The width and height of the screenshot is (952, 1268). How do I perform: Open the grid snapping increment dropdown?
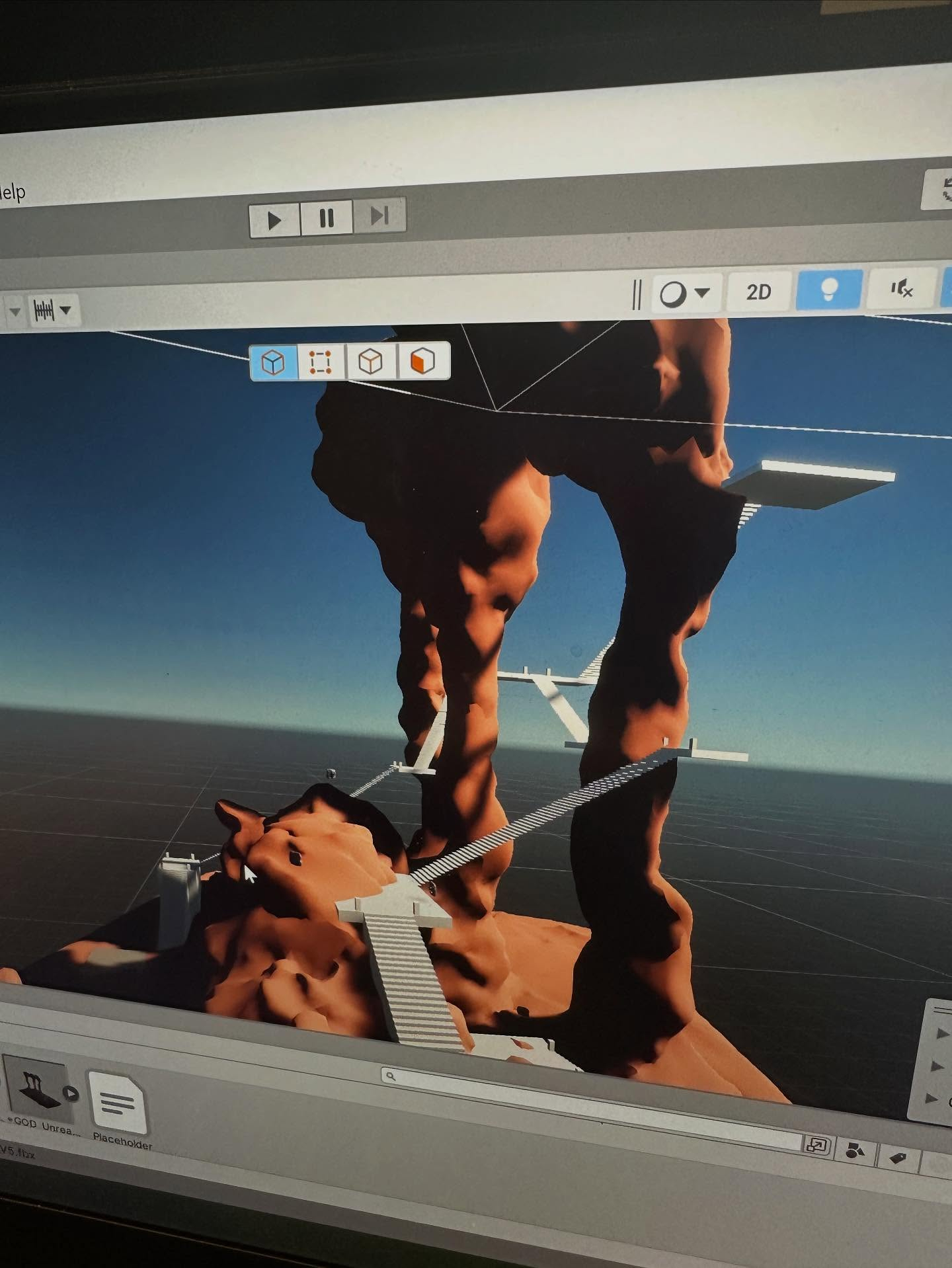(53, 310)
